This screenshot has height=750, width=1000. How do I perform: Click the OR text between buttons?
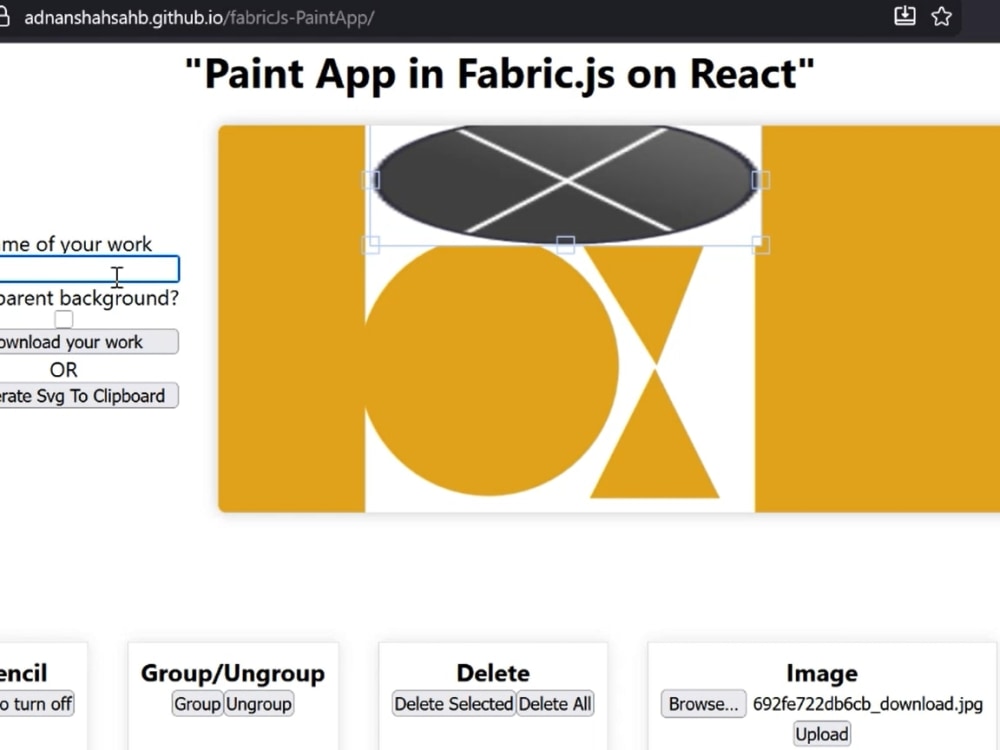click(63, 370)
